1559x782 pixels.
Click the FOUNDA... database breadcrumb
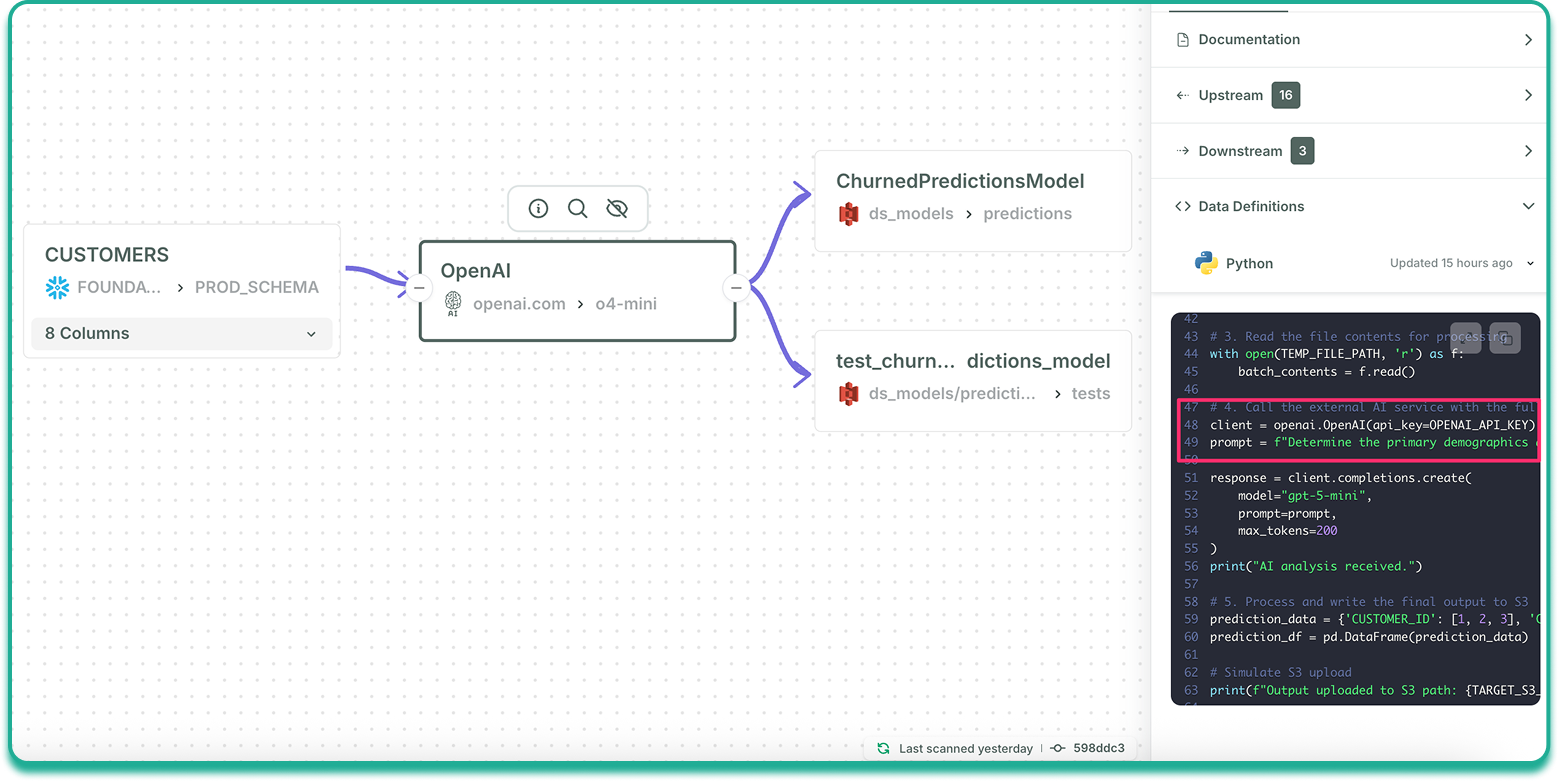coord(119,287)
